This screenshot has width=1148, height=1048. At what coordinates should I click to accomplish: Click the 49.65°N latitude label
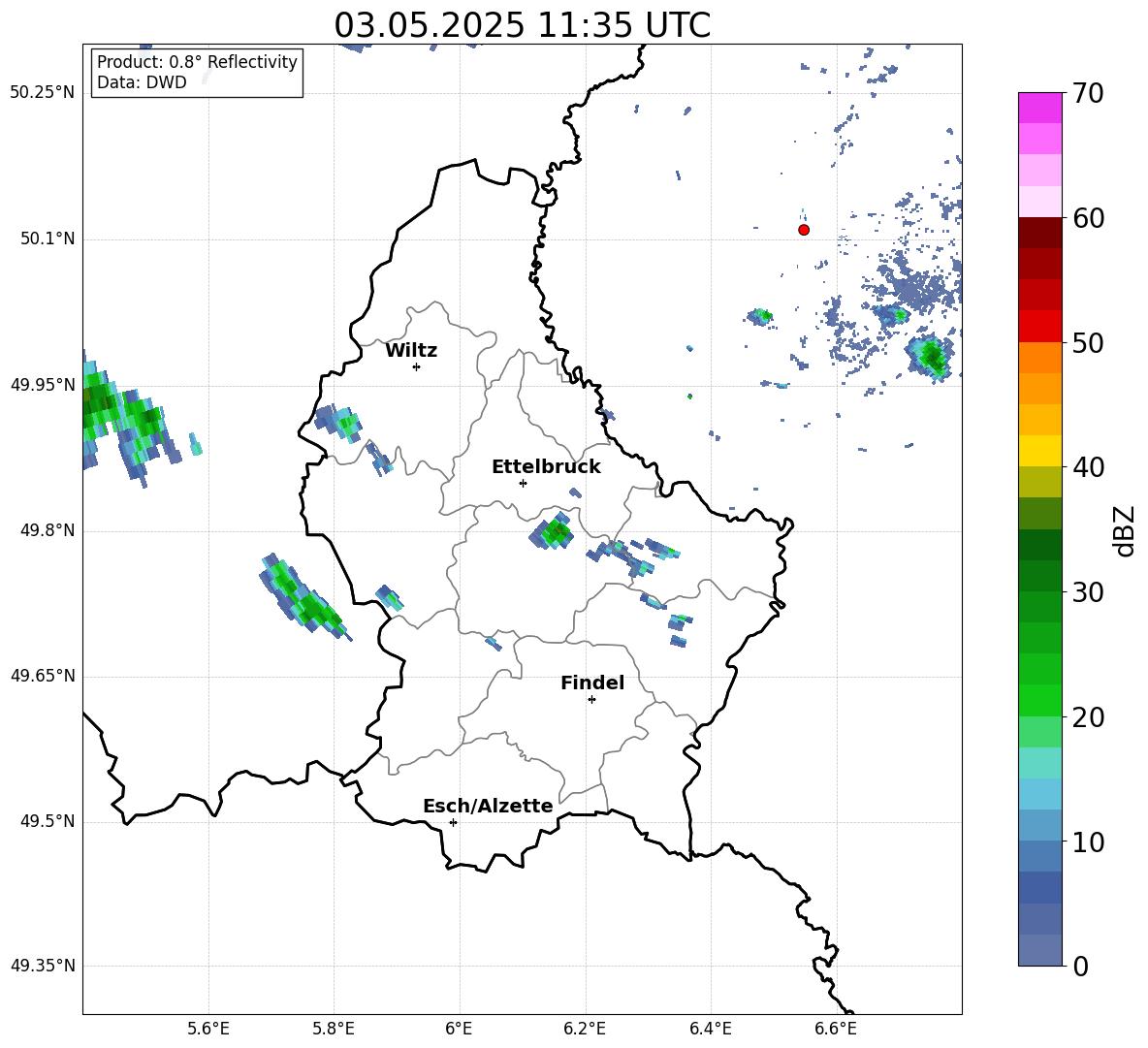coord(43,676)
